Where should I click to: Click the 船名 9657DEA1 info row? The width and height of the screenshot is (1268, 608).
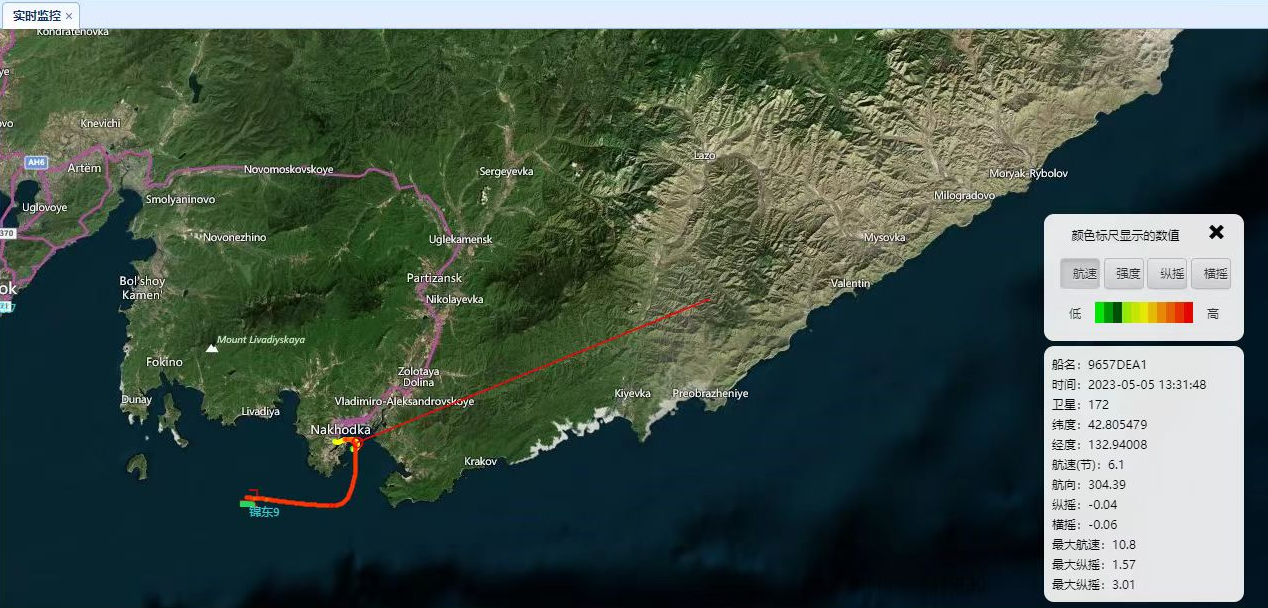pos(1099,364)
